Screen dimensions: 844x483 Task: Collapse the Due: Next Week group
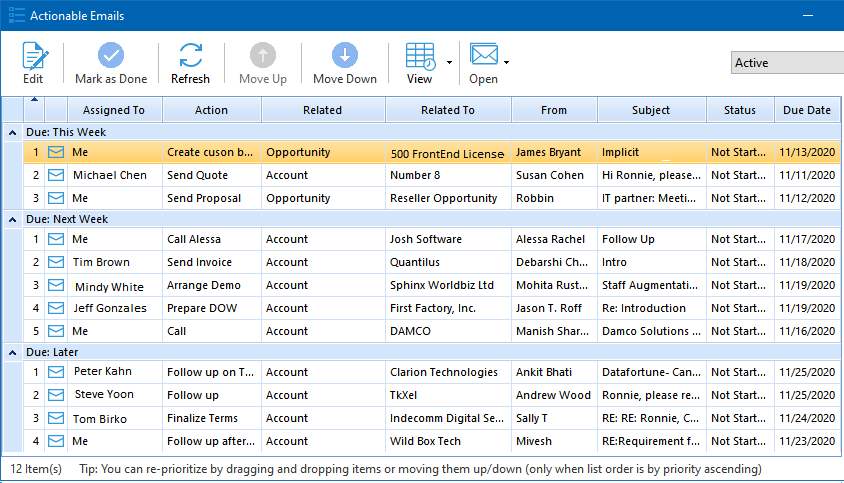point(12,219)
